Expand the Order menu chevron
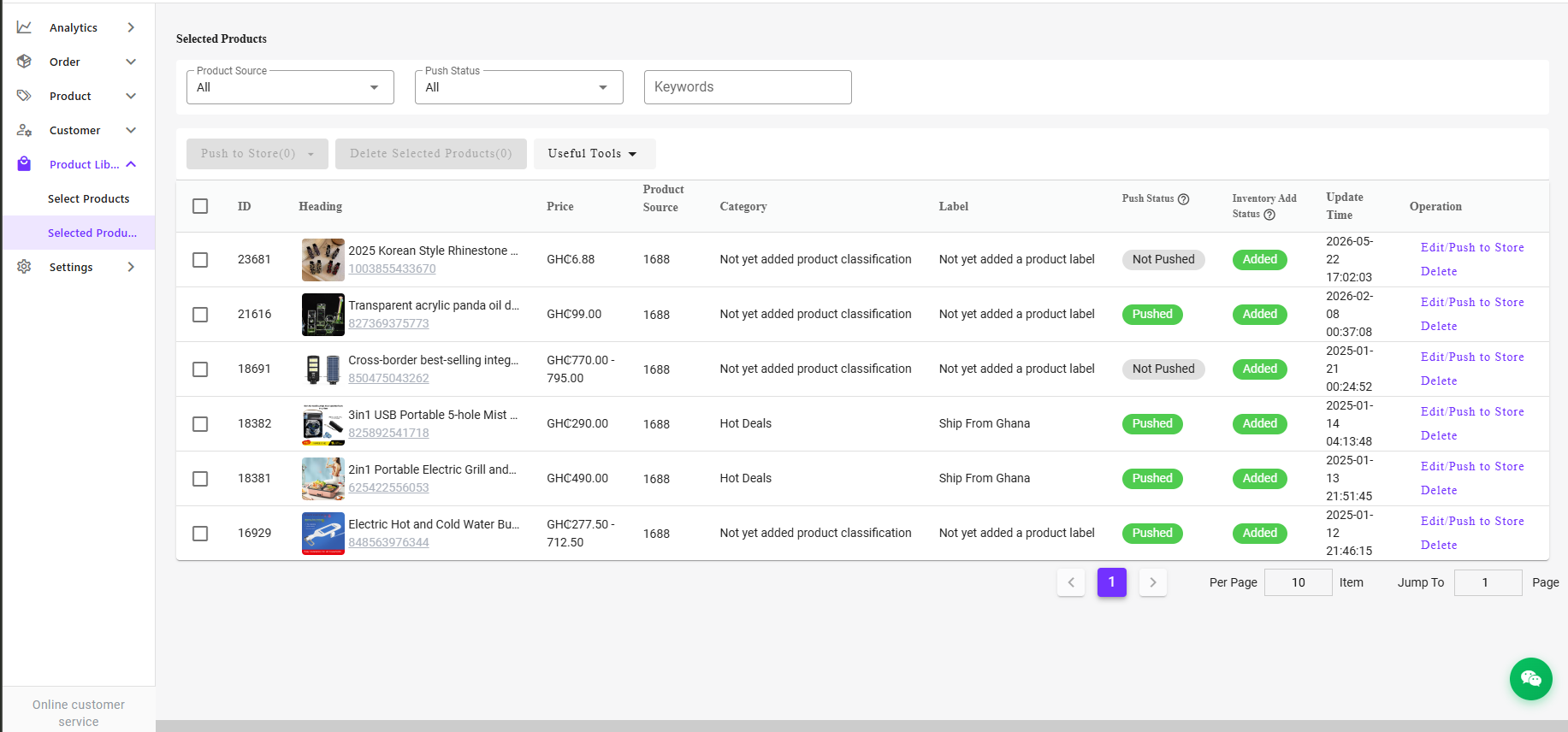1568x732 pixels. point(131,62)
